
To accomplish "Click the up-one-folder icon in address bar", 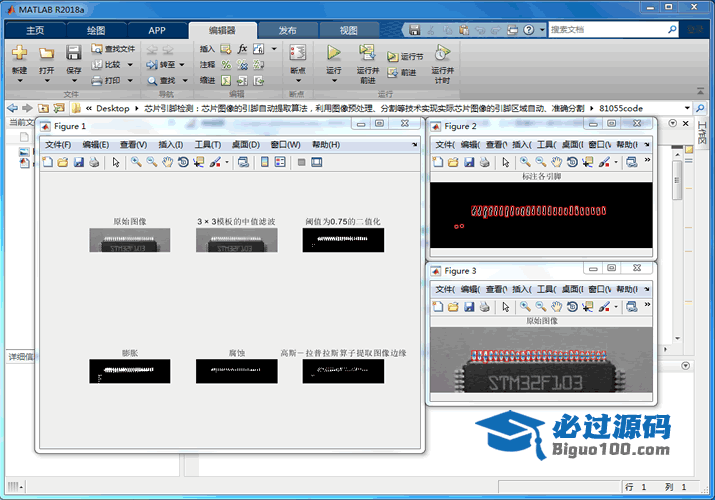I will coord(43,108).
